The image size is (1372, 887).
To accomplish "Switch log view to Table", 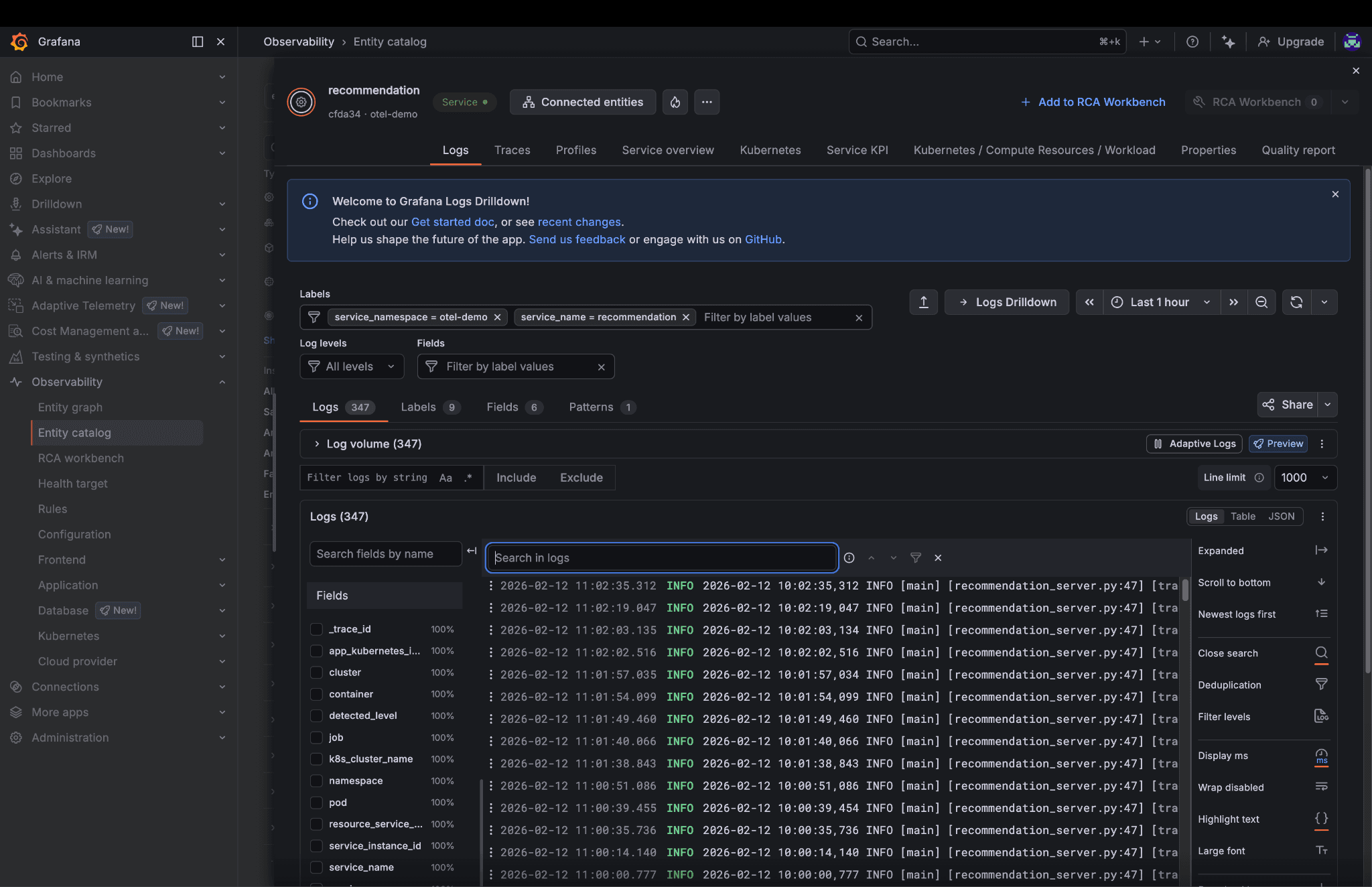I will click(1243, 517).
